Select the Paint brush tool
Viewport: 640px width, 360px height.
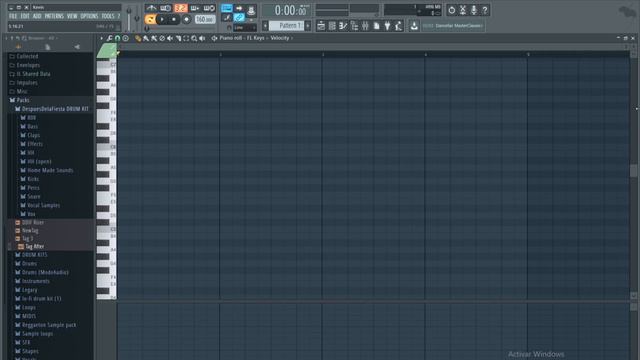(146, 38)
